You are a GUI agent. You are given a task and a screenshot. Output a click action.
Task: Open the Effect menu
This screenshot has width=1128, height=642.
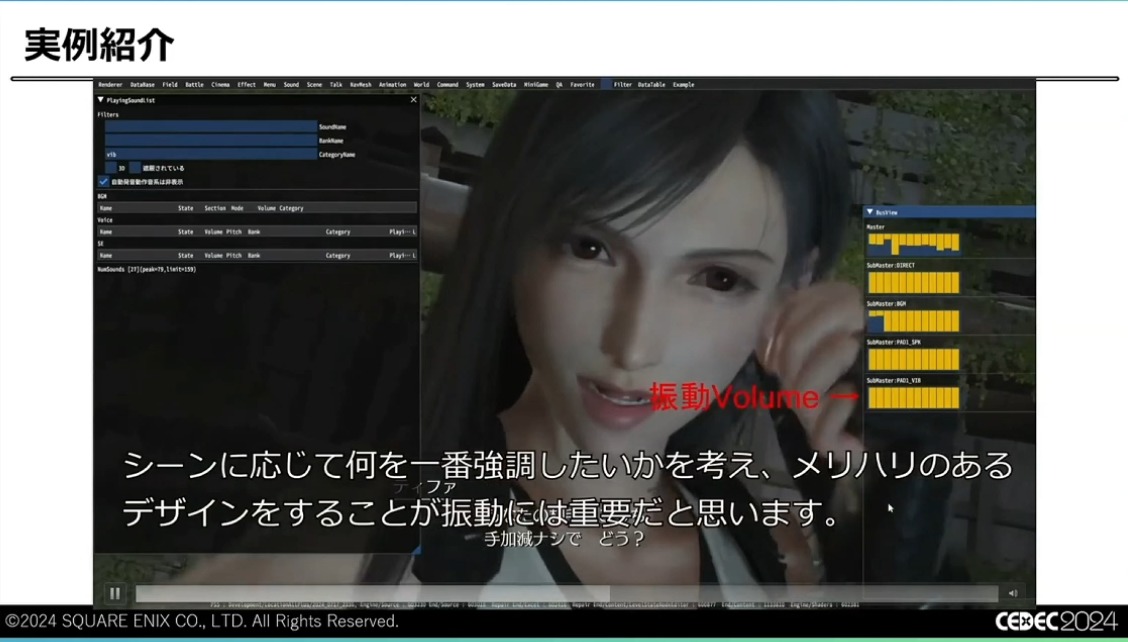(247, 85)
